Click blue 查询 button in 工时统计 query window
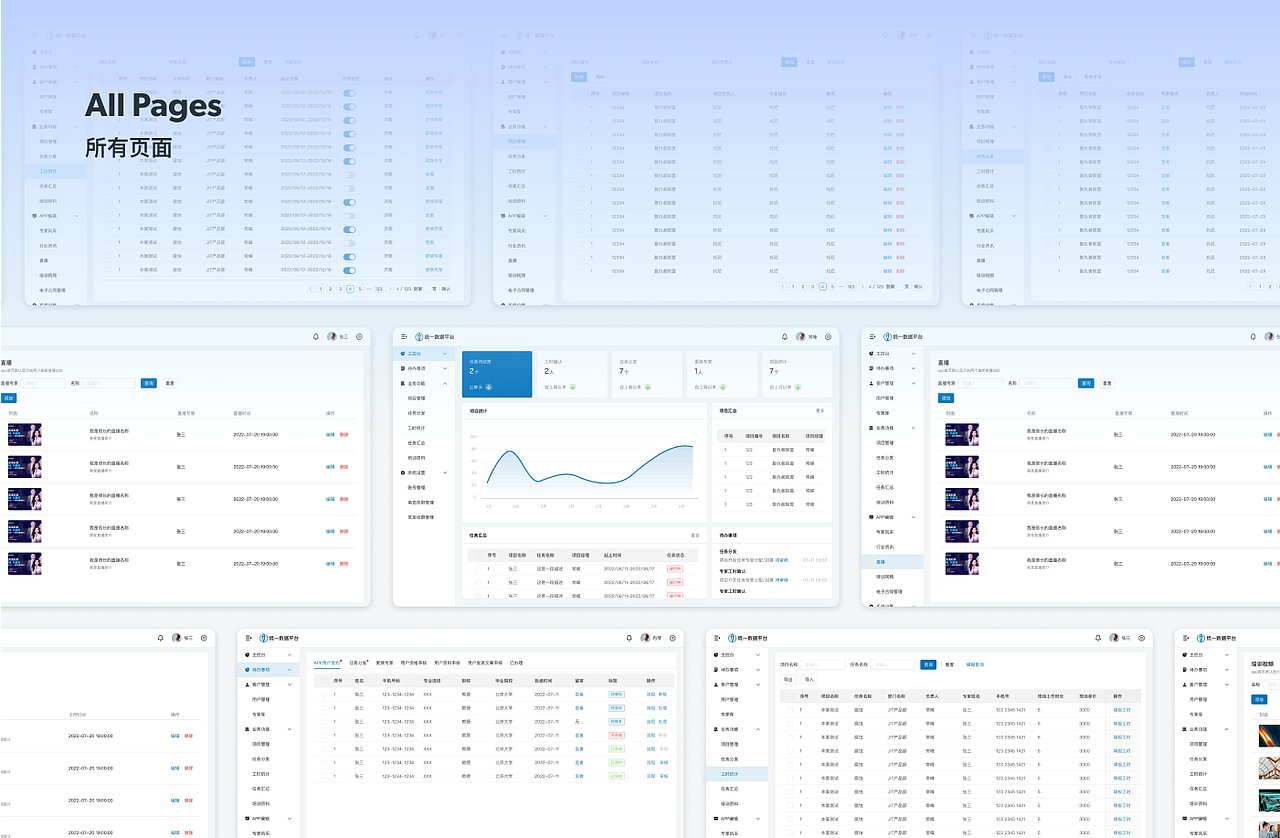 929,664
